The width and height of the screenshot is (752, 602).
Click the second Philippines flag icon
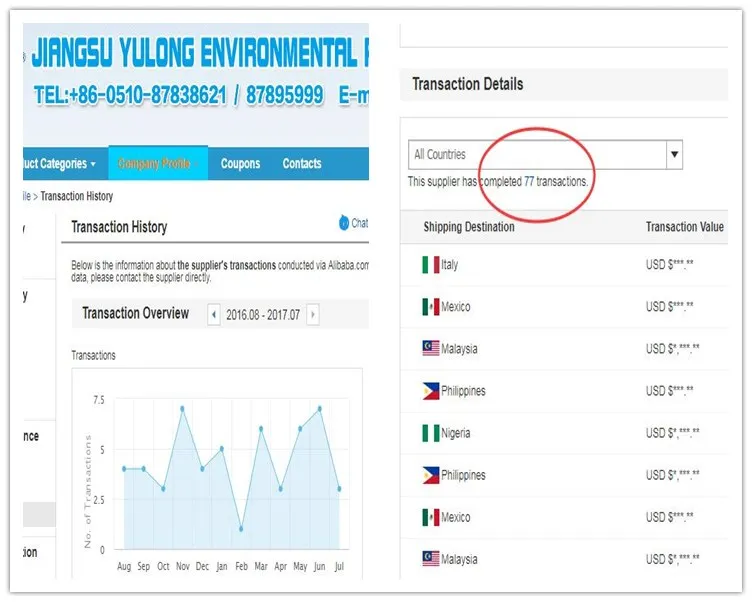pos(431,475)
